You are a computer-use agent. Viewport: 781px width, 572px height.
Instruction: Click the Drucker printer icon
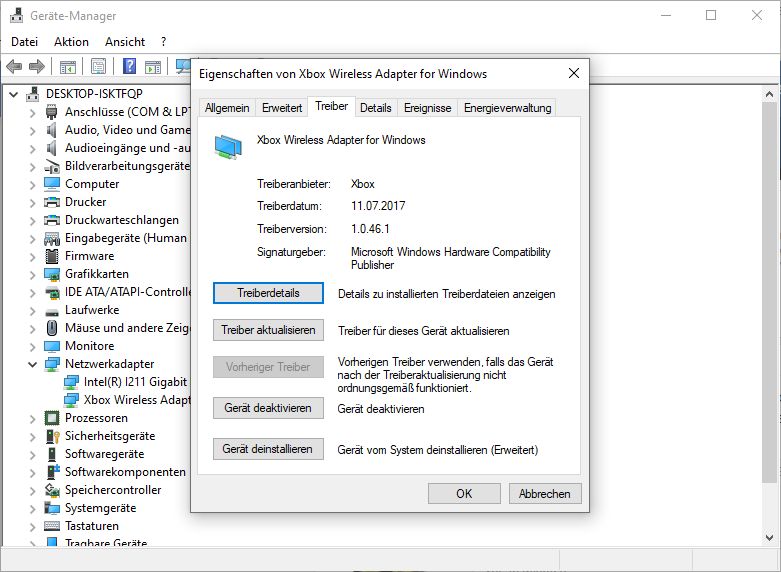(x=52, y=202)
